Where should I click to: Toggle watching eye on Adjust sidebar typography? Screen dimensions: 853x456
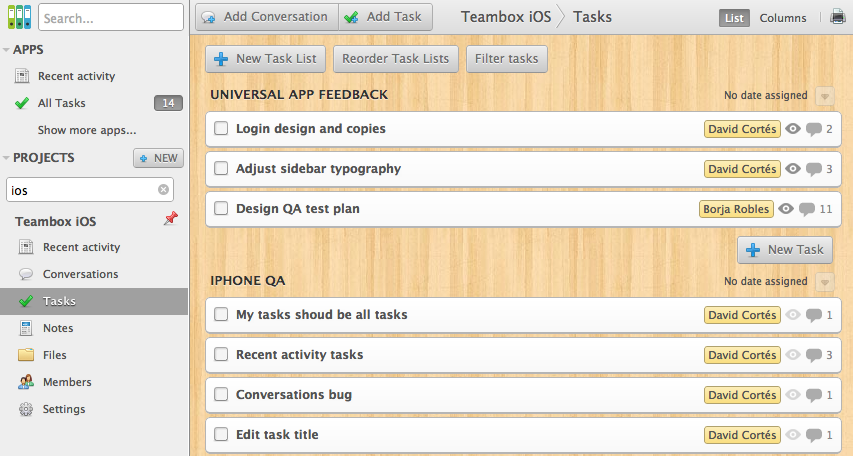pyautogui.click(x=793, y=169)
